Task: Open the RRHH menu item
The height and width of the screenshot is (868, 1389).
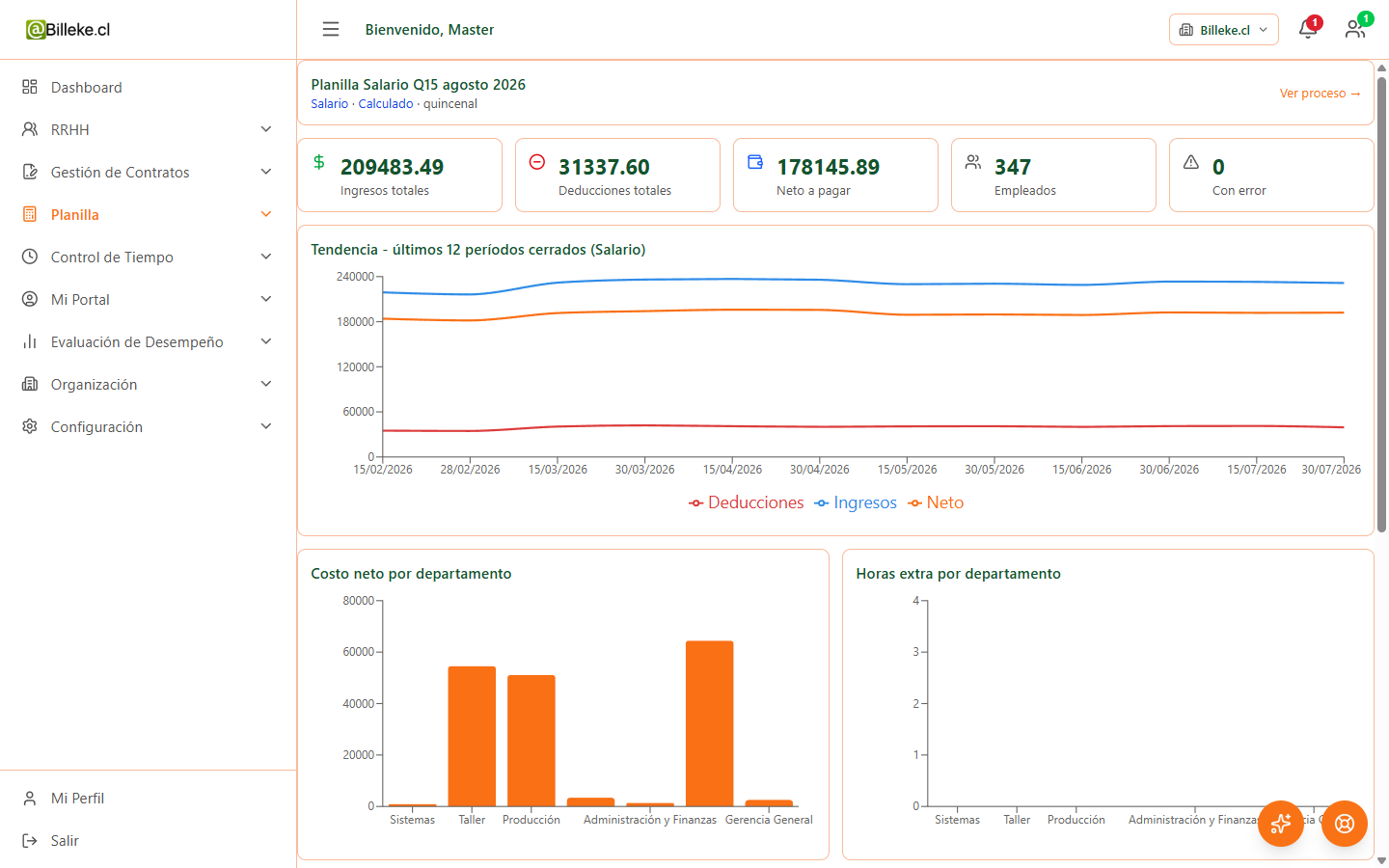Action: tap(148, 129)
